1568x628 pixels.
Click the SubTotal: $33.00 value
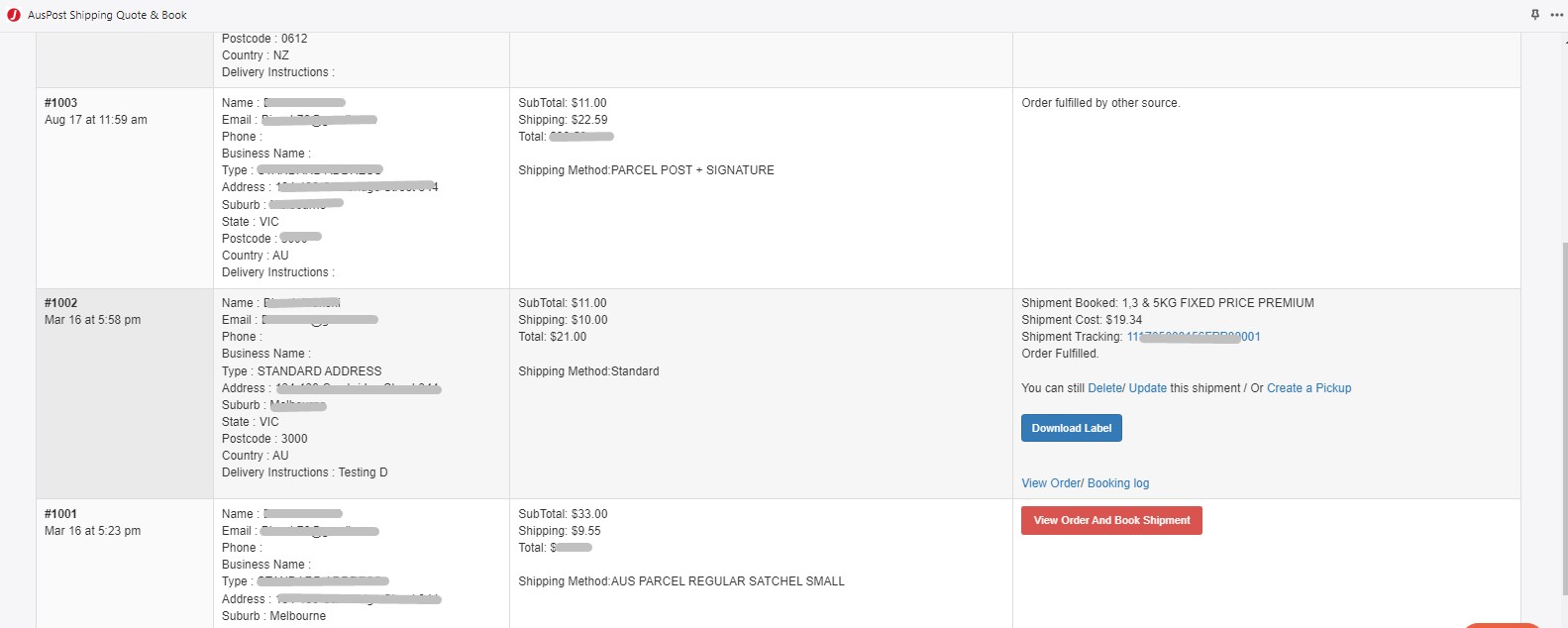(x=563, y=514)
